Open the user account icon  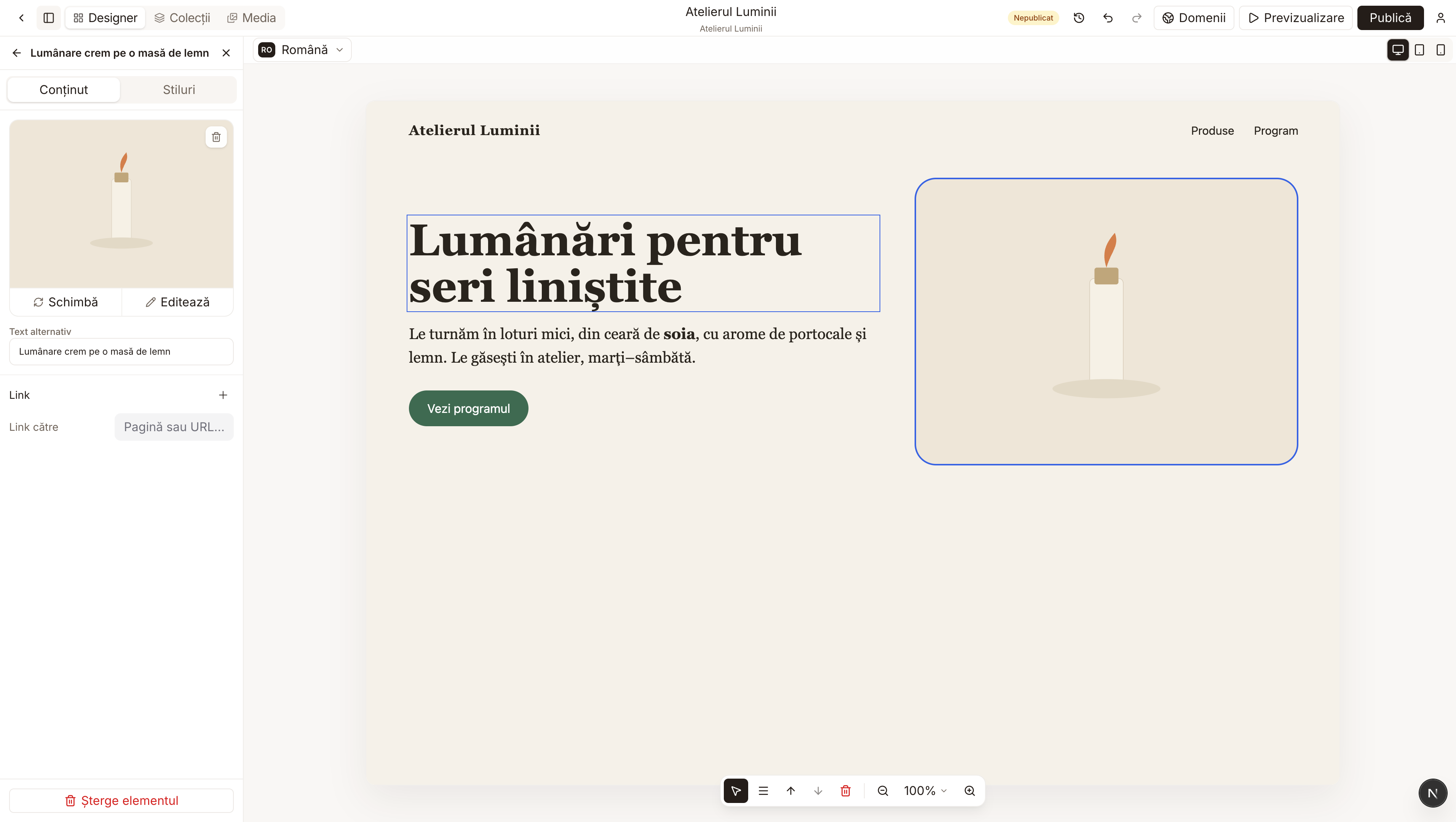[1440, 18]
